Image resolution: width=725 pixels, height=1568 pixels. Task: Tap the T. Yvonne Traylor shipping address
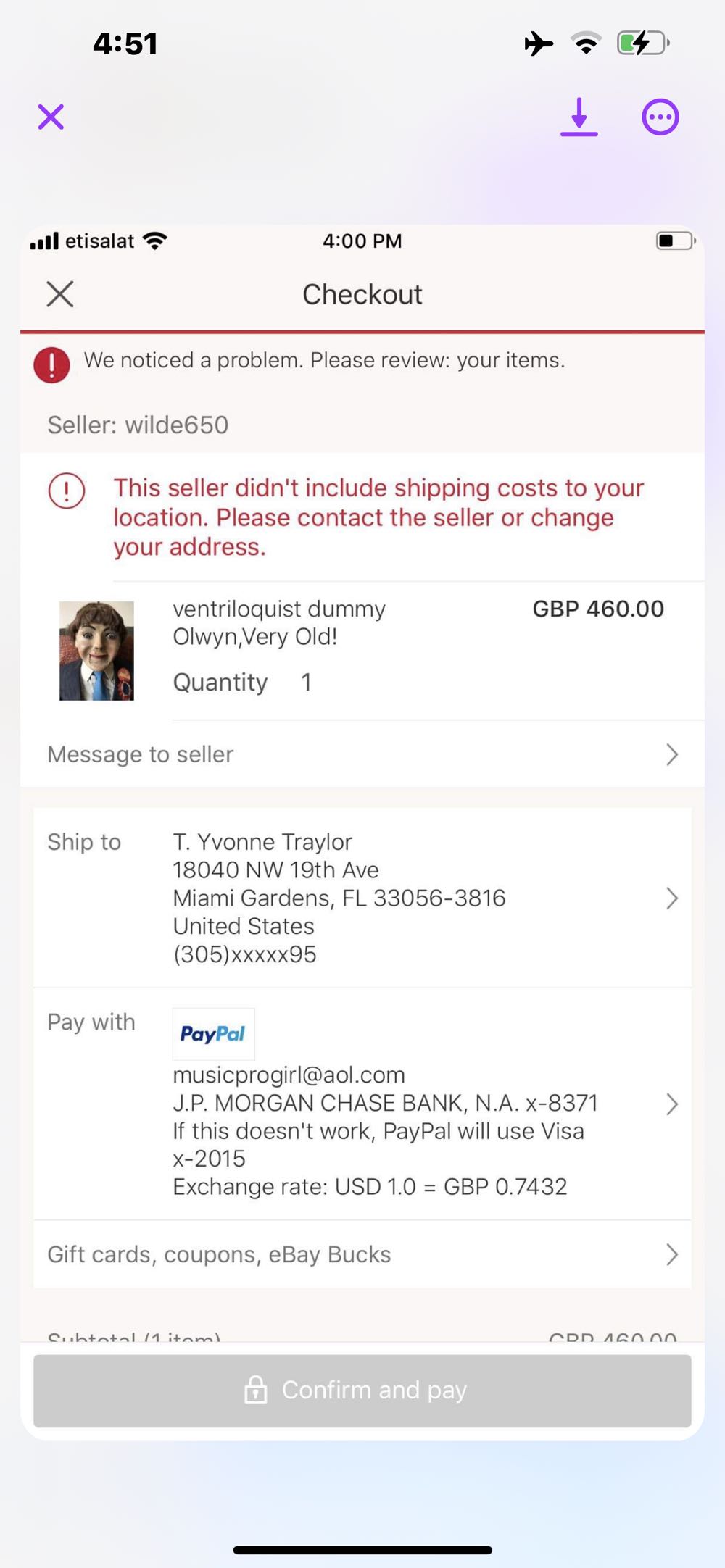[x=339, y=898]
